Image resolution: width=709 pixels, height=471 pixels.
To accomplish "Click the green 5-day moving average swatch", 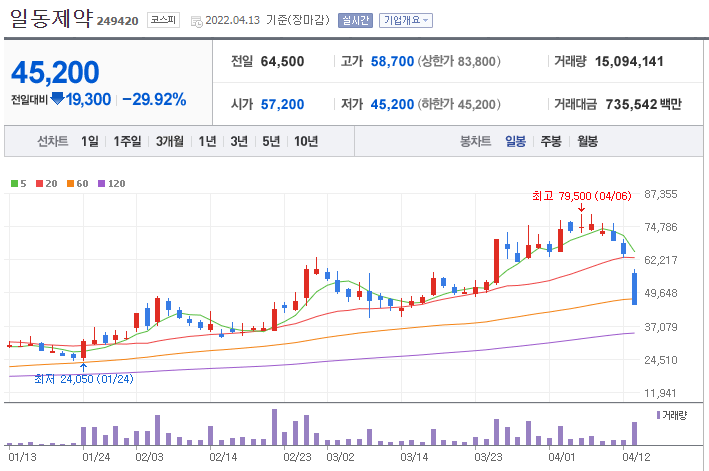I will click(14, 184).
